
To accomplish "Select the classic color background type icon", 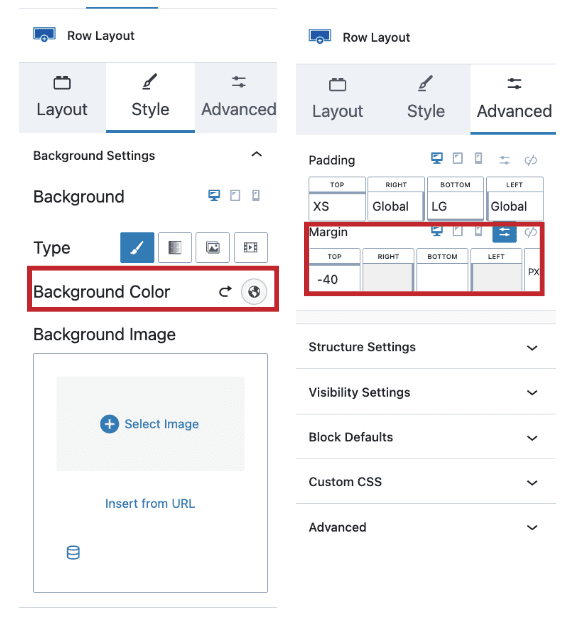I will click(x=137, y=248).
